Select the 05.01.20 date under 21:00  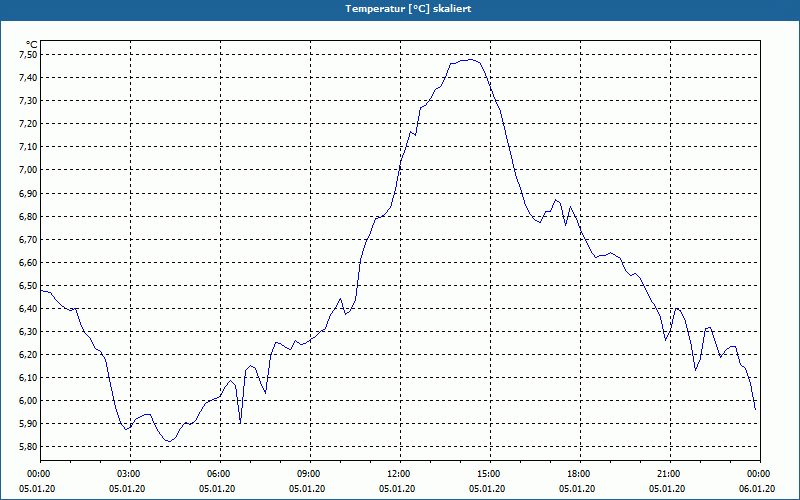coord(667,489)
